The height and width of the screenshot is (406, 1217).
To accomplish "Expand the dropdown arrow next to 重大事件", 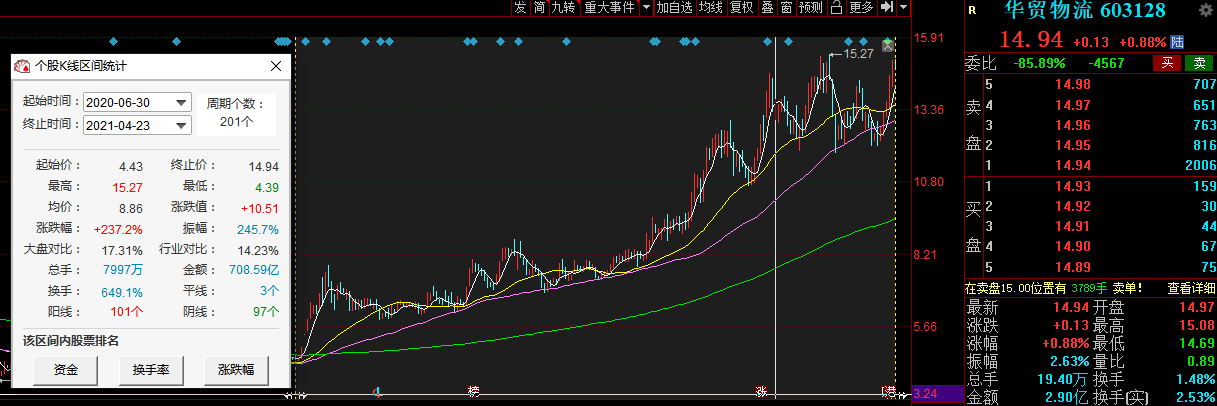I will 646,8.
